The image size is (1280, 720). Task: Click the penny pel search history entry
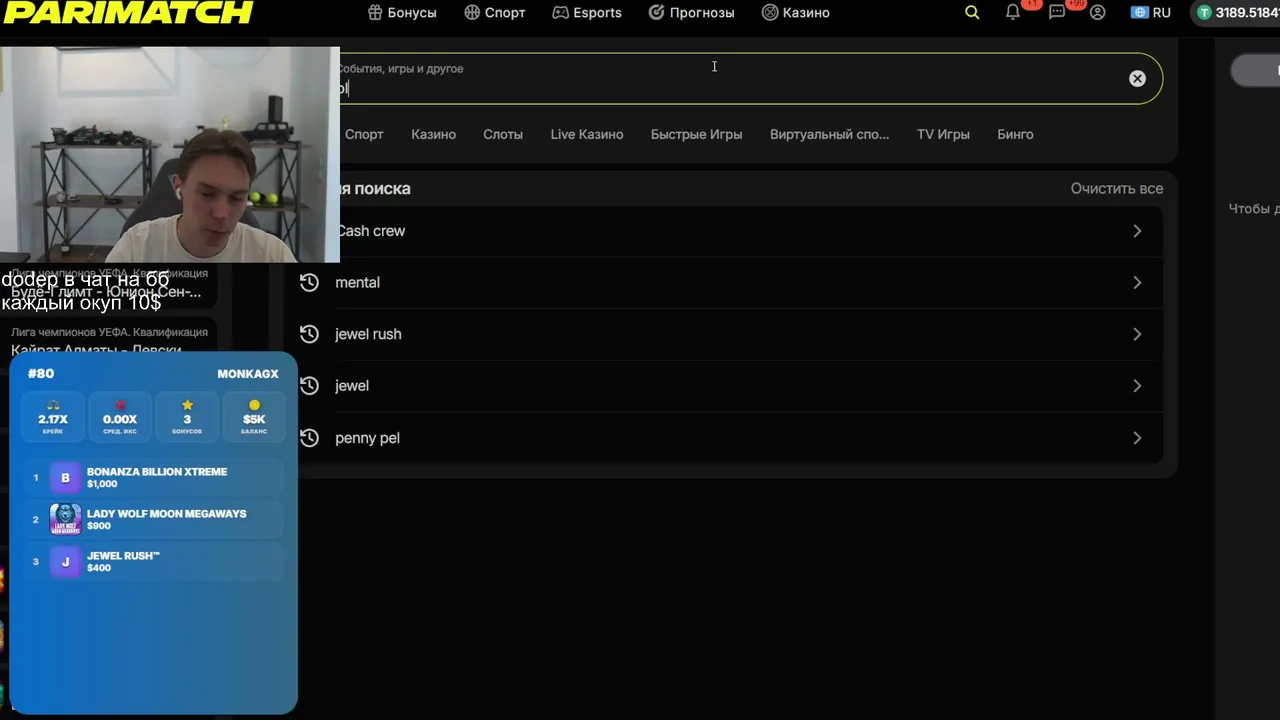click(x=730, y=438)
